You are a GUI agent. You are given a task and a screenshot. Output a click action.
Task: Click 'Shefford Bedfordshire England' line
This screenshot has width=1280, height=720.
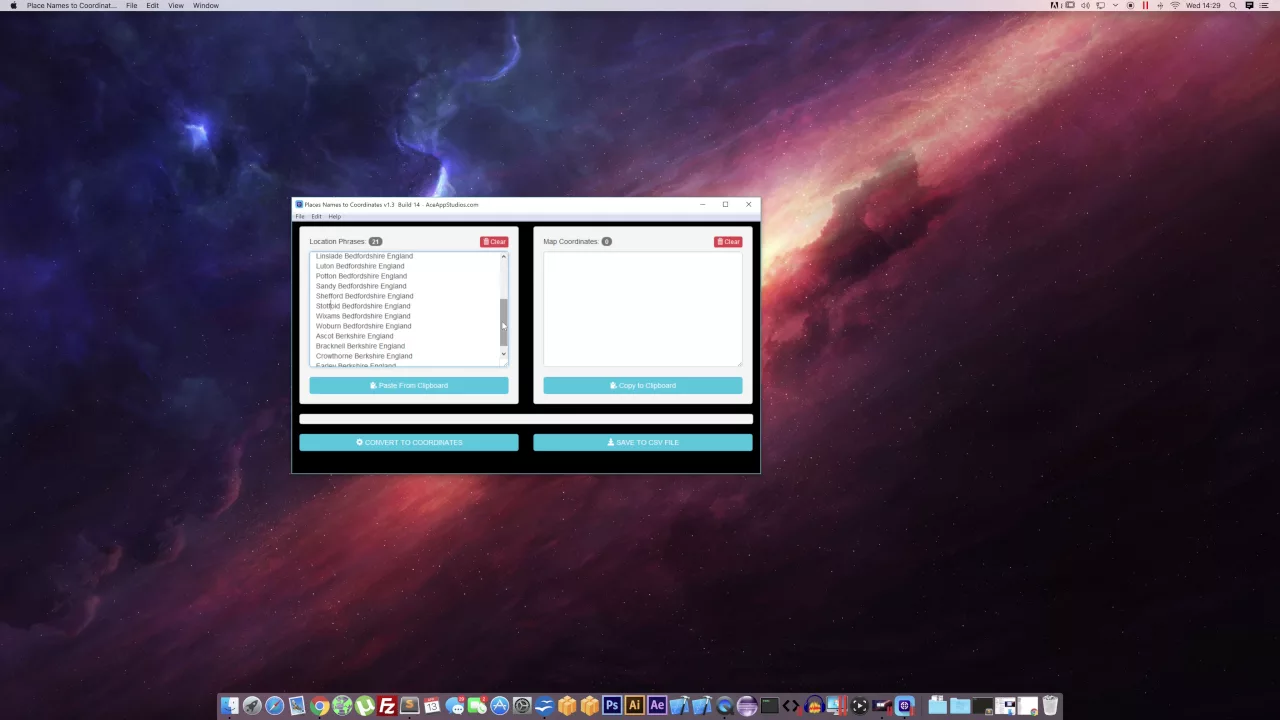pyautogui.click(x=364, y=296)
